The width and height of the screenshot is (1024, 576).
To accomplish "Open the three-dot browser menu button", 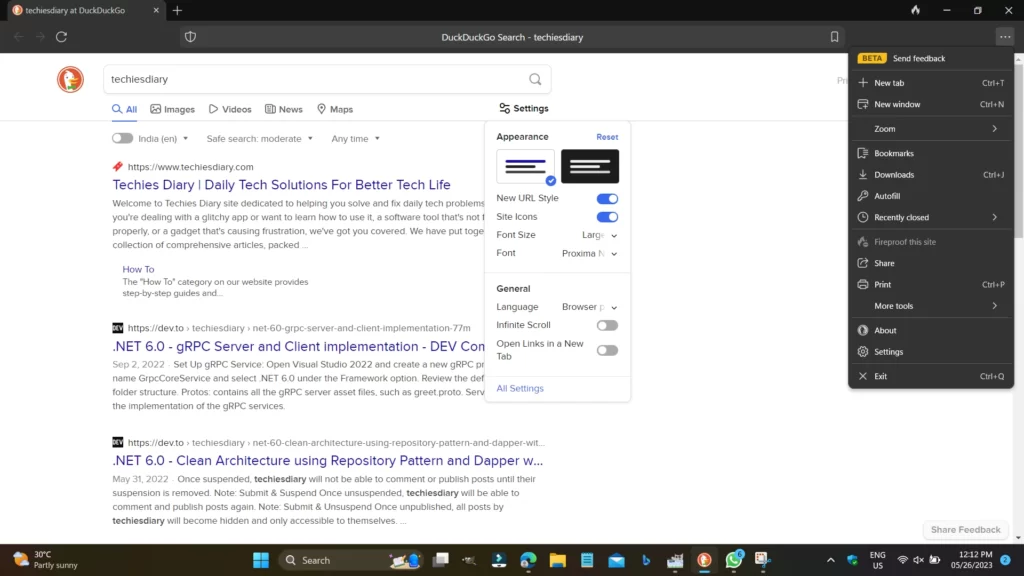I will click(x=1004, y=37).
